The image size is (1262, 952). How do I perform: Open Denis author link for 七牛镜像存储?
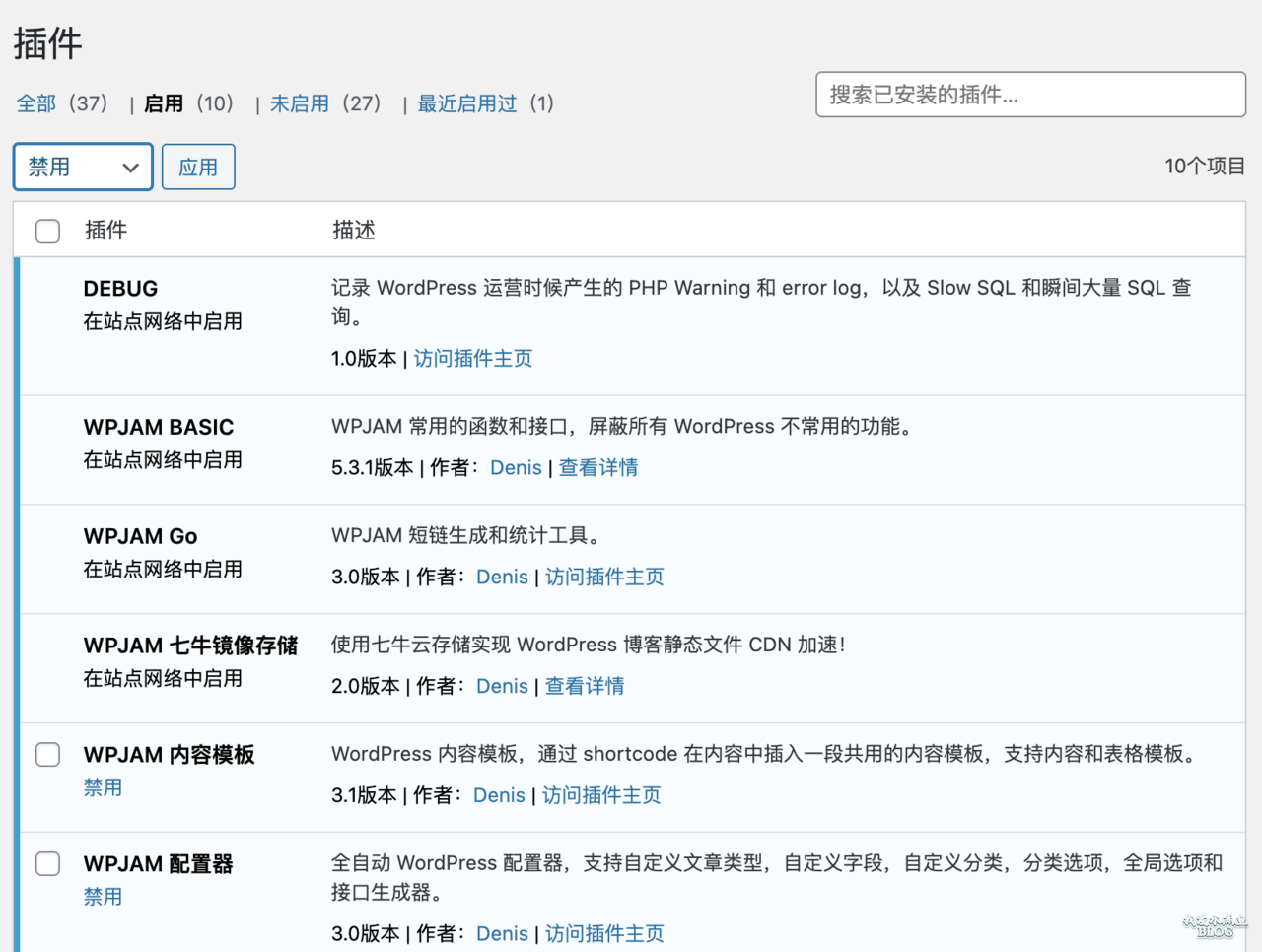coord(502,686)
